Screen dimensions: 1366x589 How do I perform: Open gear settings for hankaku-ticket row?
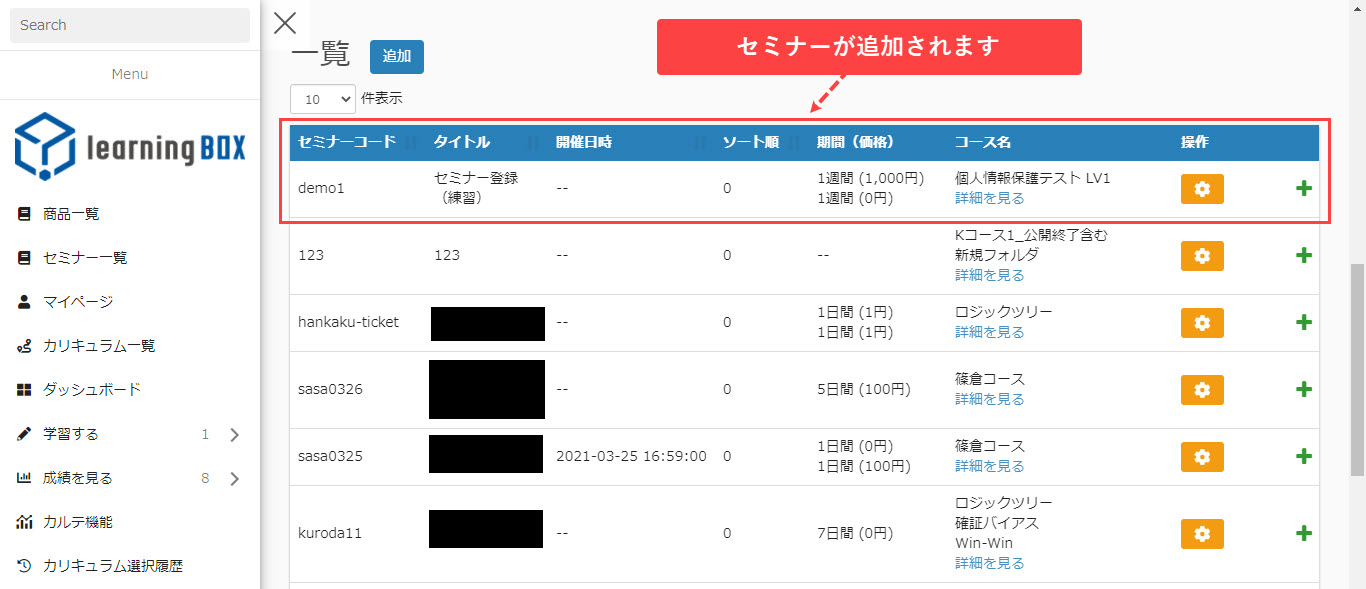[x=1202, y=323]
